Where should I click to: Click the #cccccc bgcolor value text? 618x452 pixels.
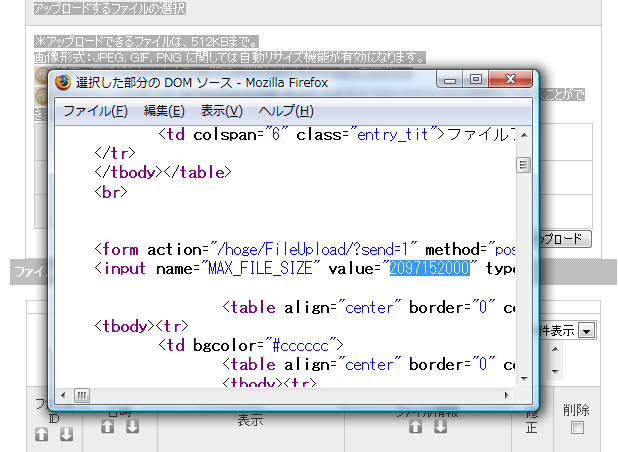click(300, 346)
